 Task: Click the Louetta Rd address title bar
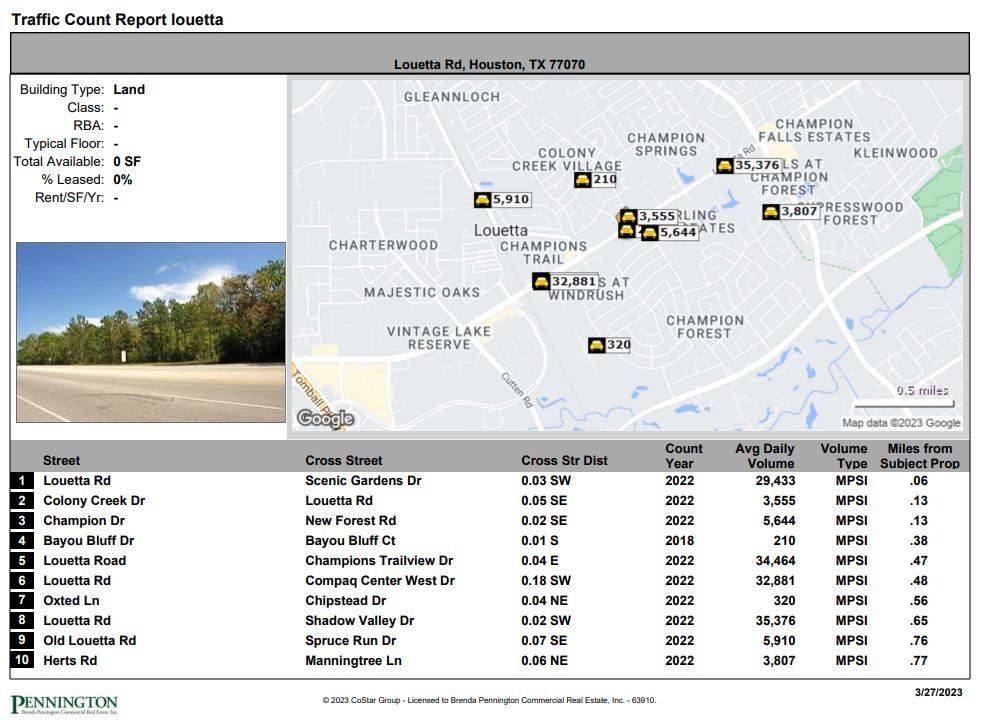click(492, 61)
